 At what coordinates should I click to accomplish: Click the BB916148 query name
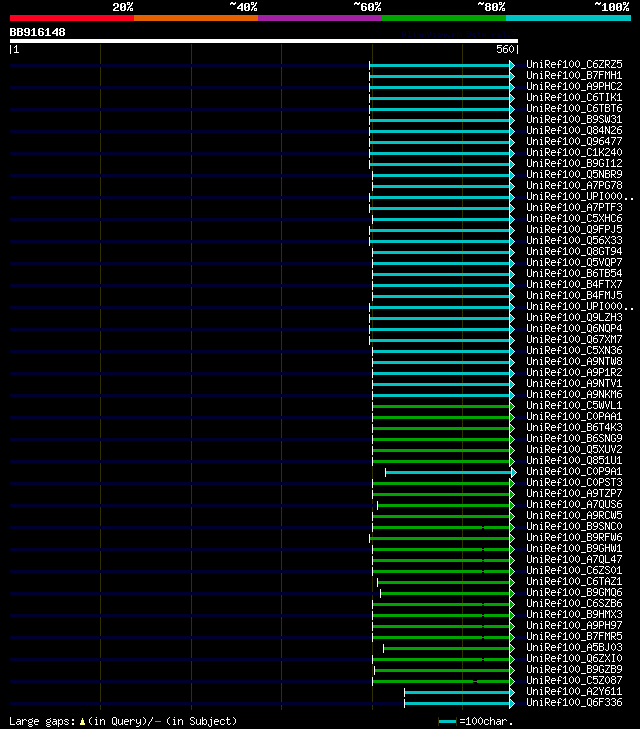tap(38, 33)
